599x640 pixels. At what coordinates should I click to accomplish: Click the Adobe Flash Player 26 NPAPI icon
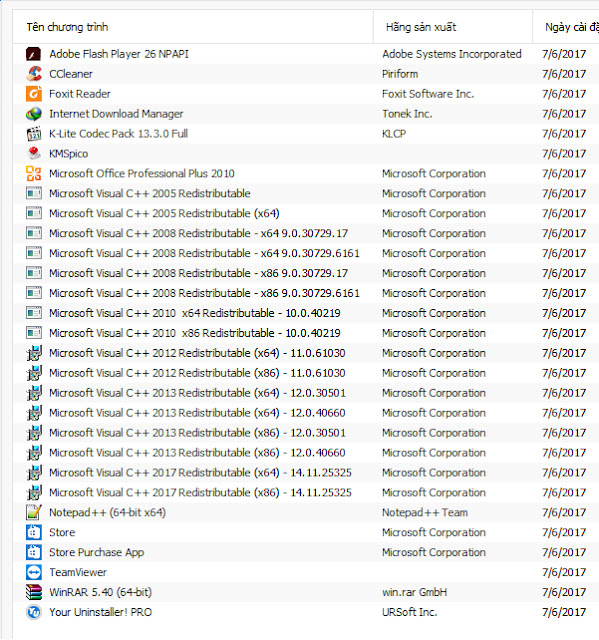[x=33, y=54]
